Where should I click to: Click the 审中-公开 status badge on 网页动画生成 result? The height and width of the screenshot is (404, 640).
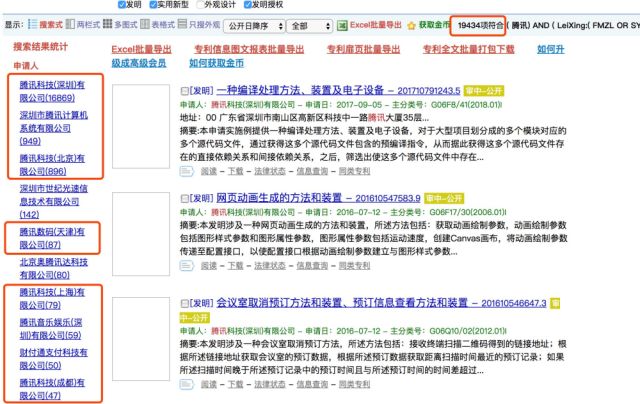(x=444, y=198)
